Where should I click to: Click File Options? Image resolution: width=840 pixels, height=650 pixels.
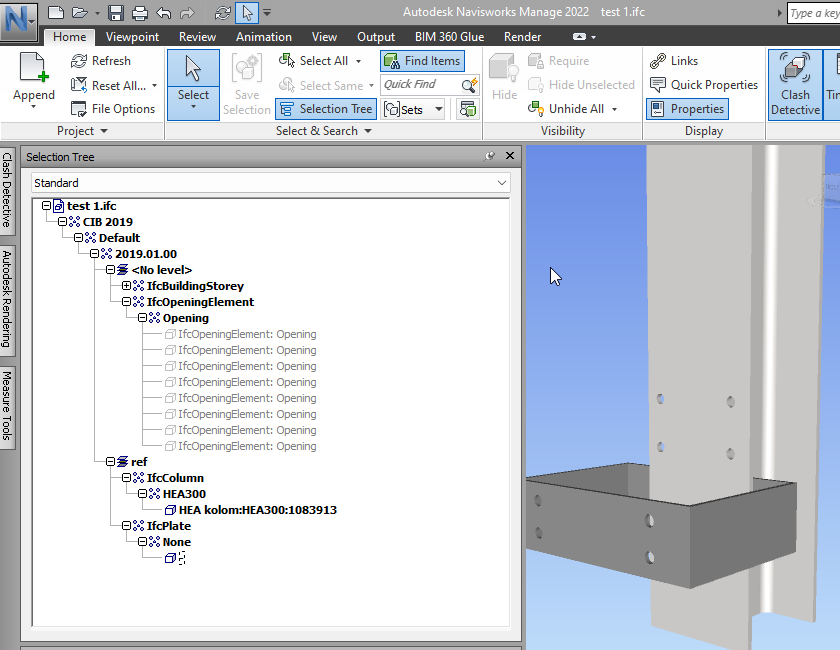[113, 109]
